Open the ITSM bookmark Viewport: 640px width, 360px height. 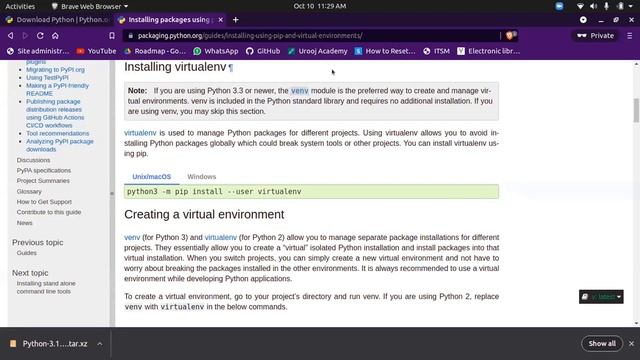click(436, 51)
